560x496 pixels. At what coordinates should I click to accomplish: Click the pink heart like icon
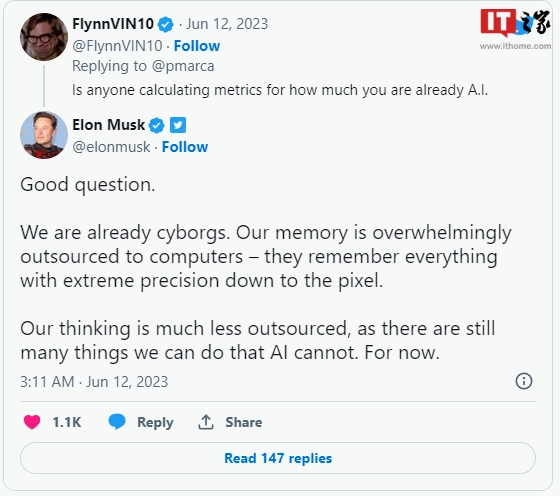point(32,422)
